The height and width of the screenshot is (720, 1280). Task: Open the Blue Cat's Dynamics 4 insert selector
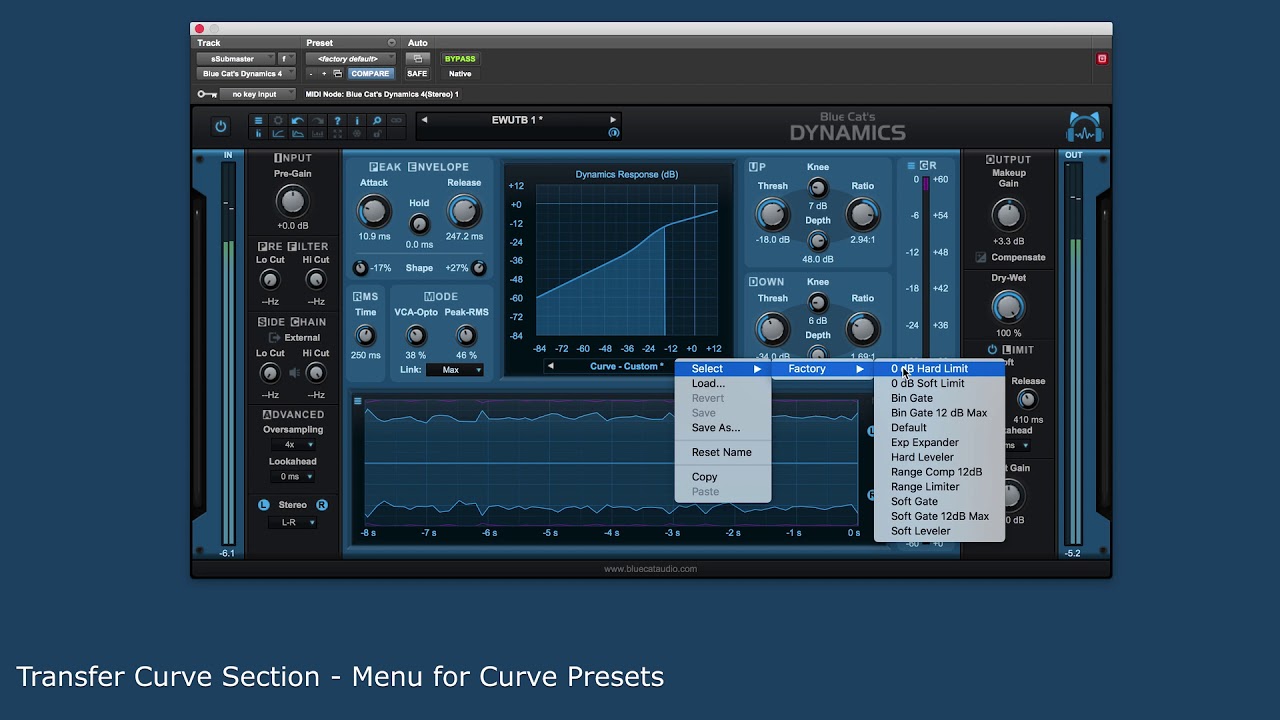coord(246,74)
